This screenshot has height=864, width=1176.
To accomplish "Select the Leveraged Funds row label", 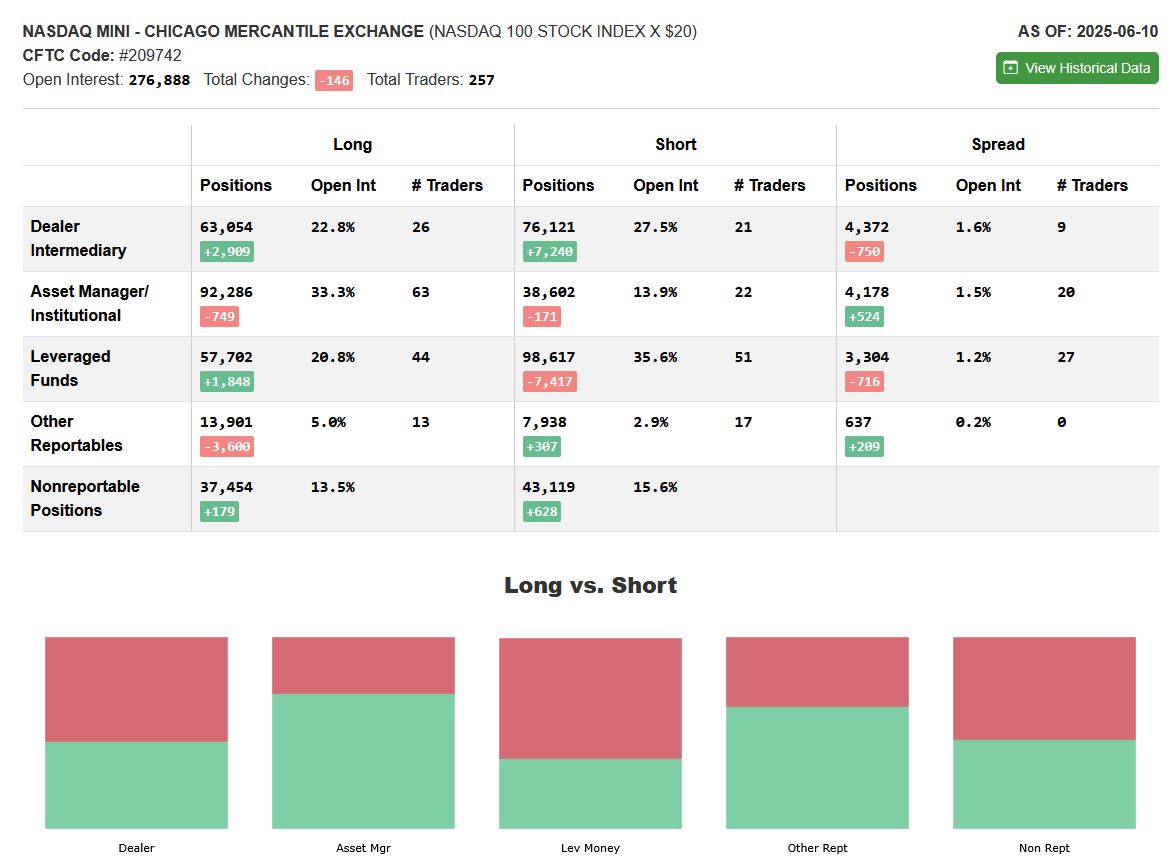I will (x=70, y=368).
